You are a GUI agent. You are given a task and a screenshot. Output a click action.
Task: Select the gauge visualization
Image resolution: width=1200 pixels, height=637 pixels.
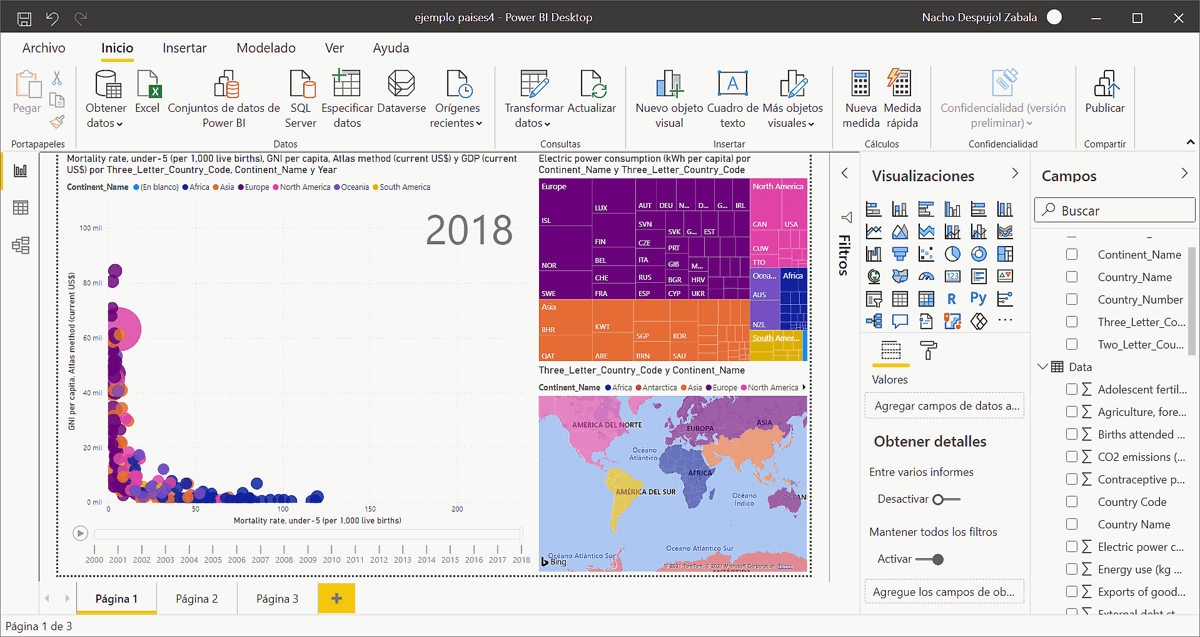927,277
